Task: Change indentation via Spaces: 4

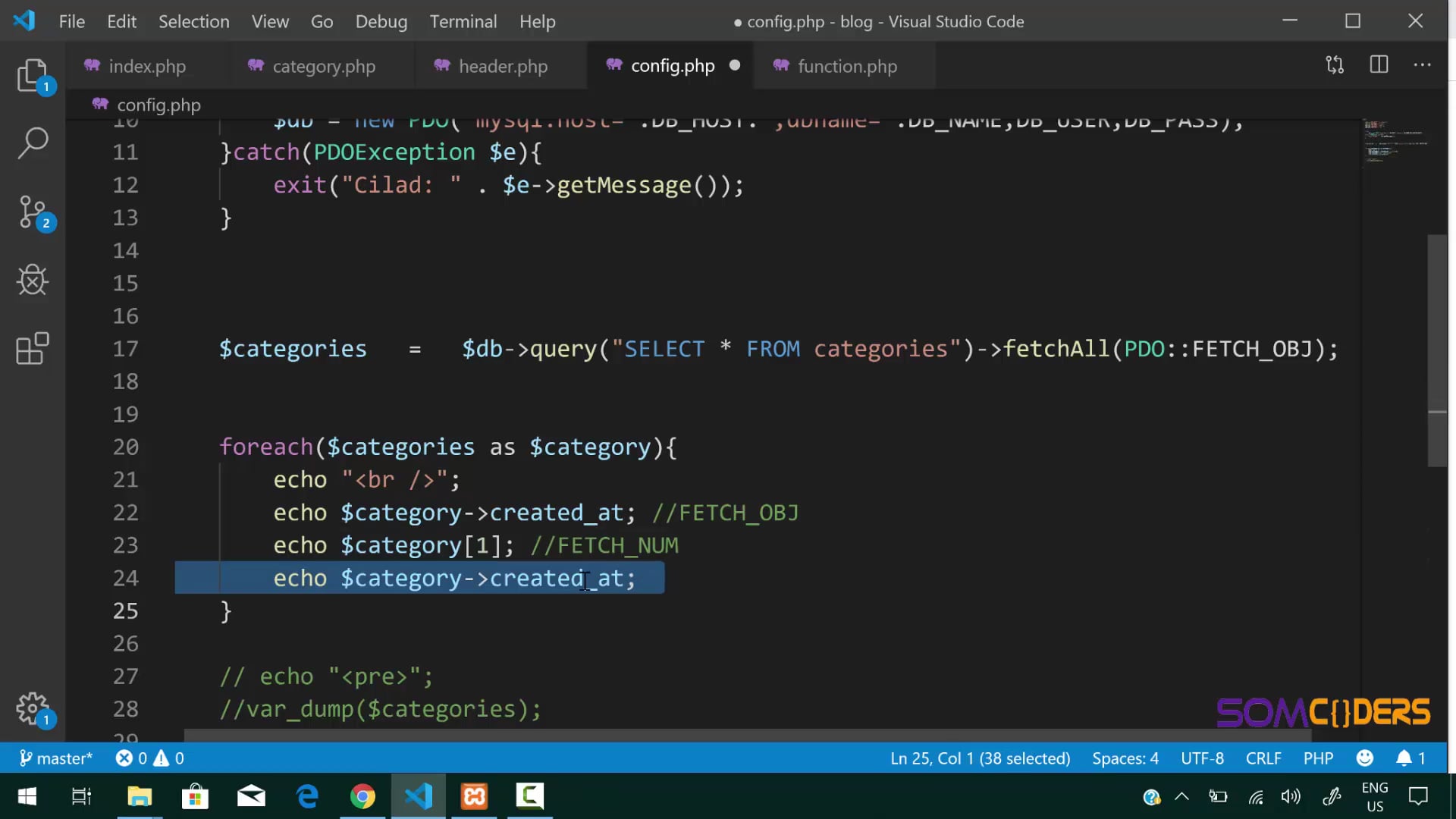Action: click(1125, 758)
